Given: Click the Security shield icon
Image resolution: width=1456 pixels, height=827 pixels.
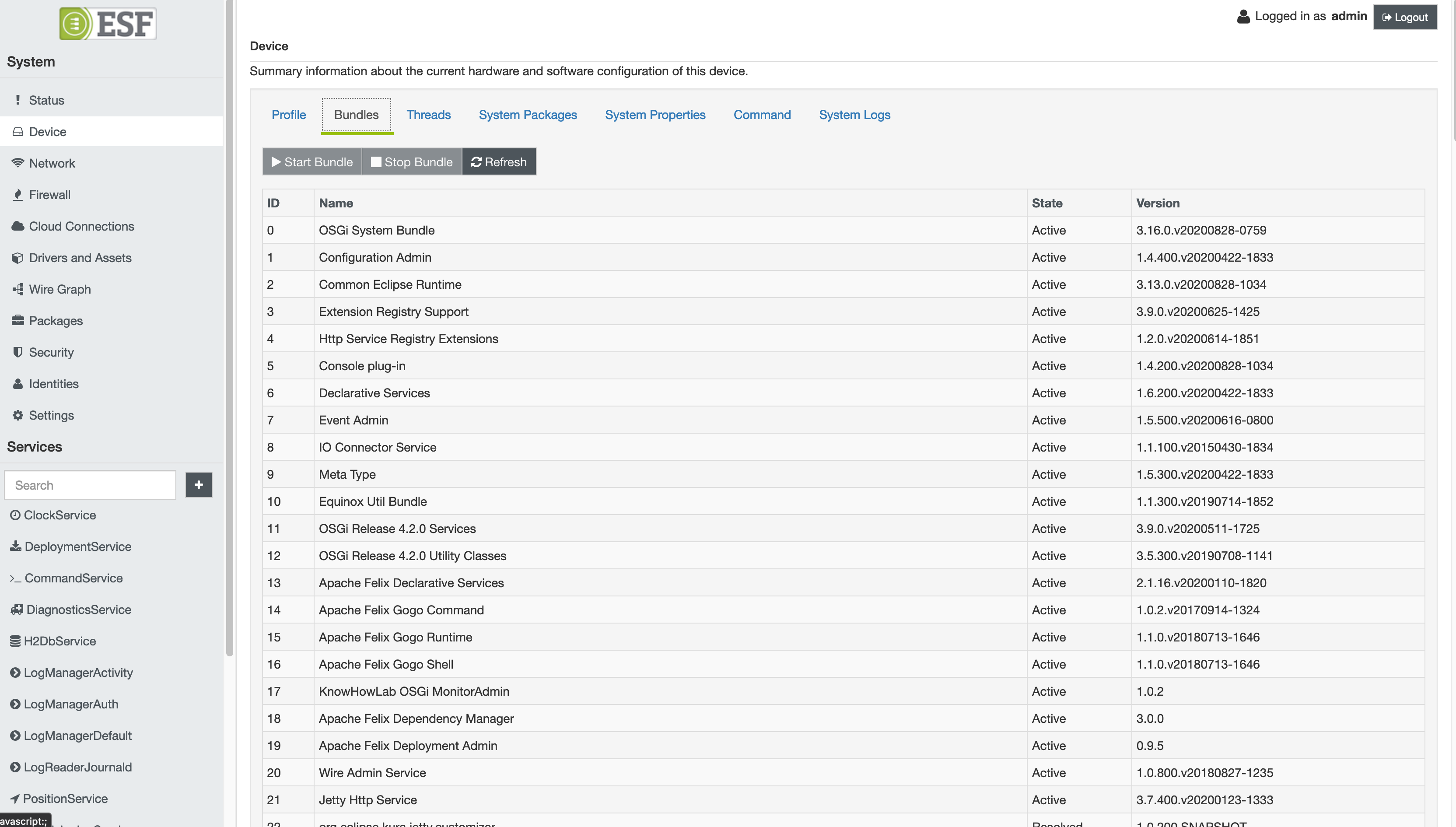Looking at the screenshot, I should (x=17, y=352).
